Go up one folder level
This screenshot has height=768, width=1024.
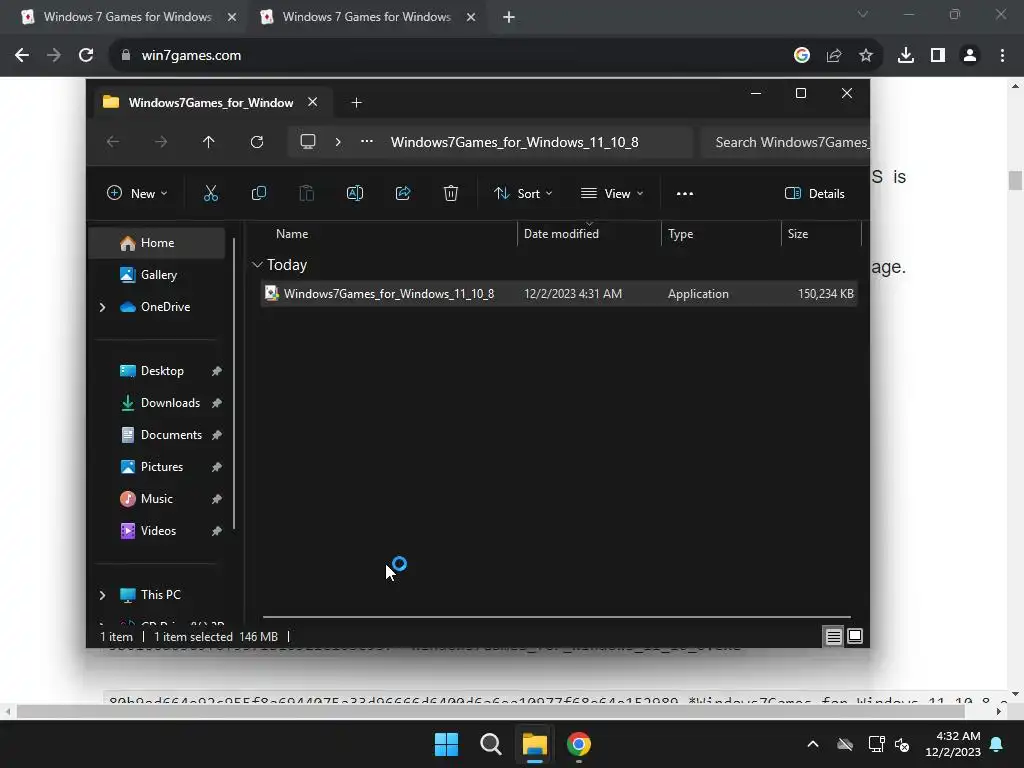pos(208,142)
